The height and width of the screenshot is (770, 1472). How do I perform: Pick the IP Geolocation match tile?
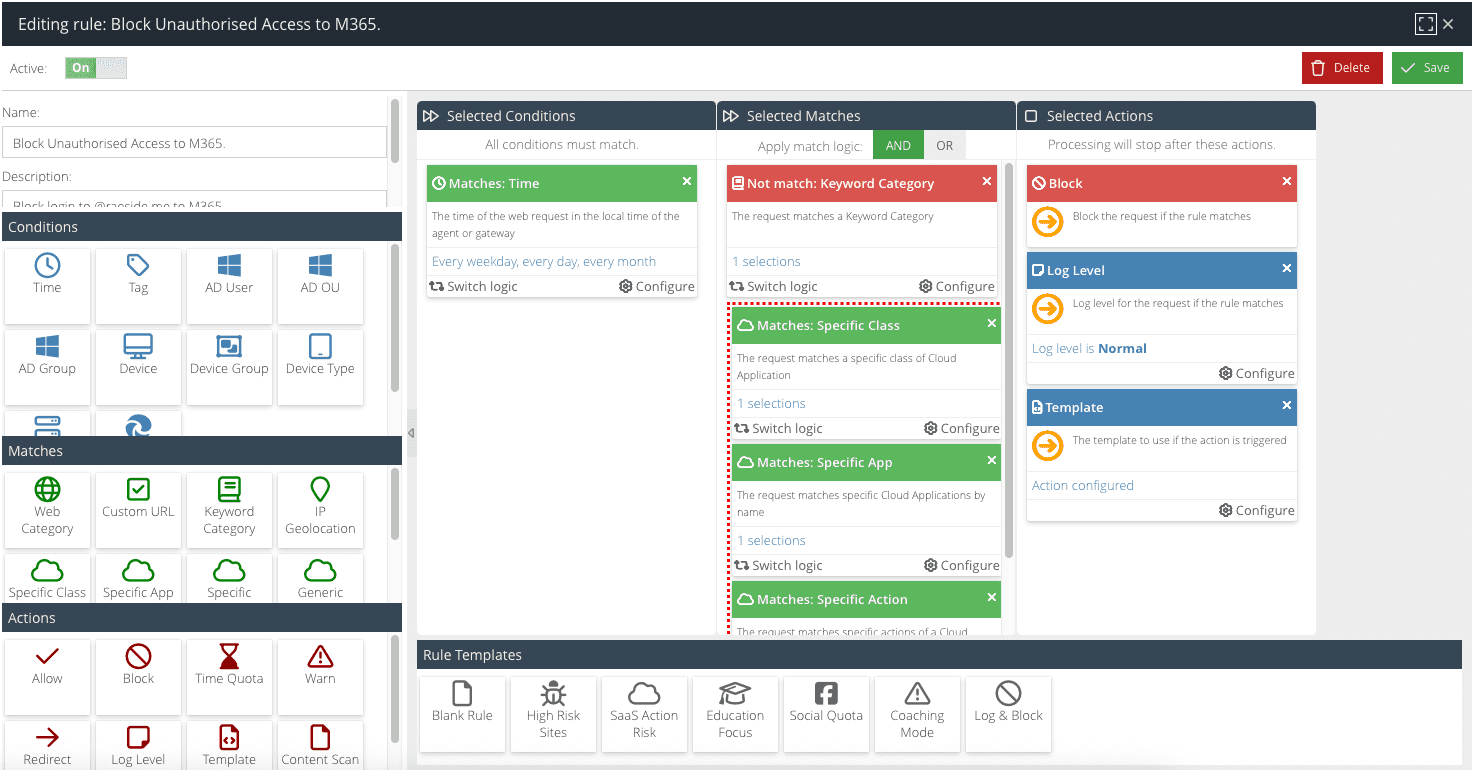(x=320, y=507)
